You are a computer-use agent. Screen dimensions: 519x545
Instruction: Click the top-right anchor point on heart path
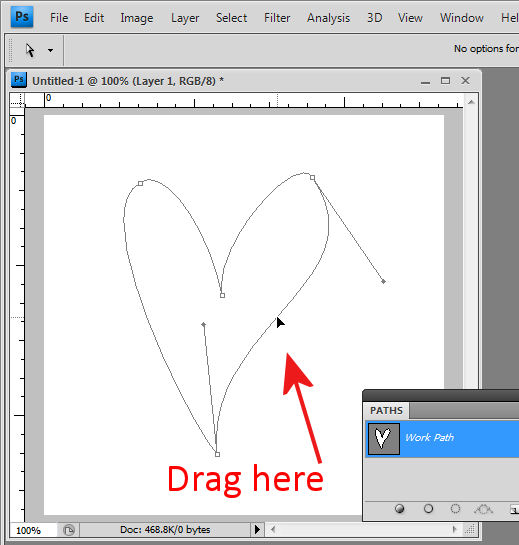[313, 178]
